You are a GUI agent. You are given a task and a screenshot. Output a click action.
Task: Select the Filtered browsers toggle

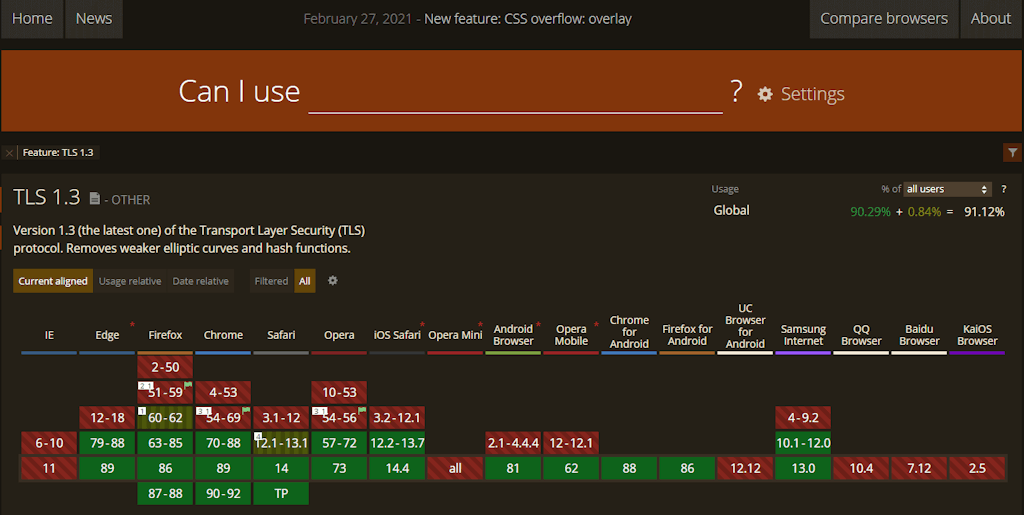point(271,281)
